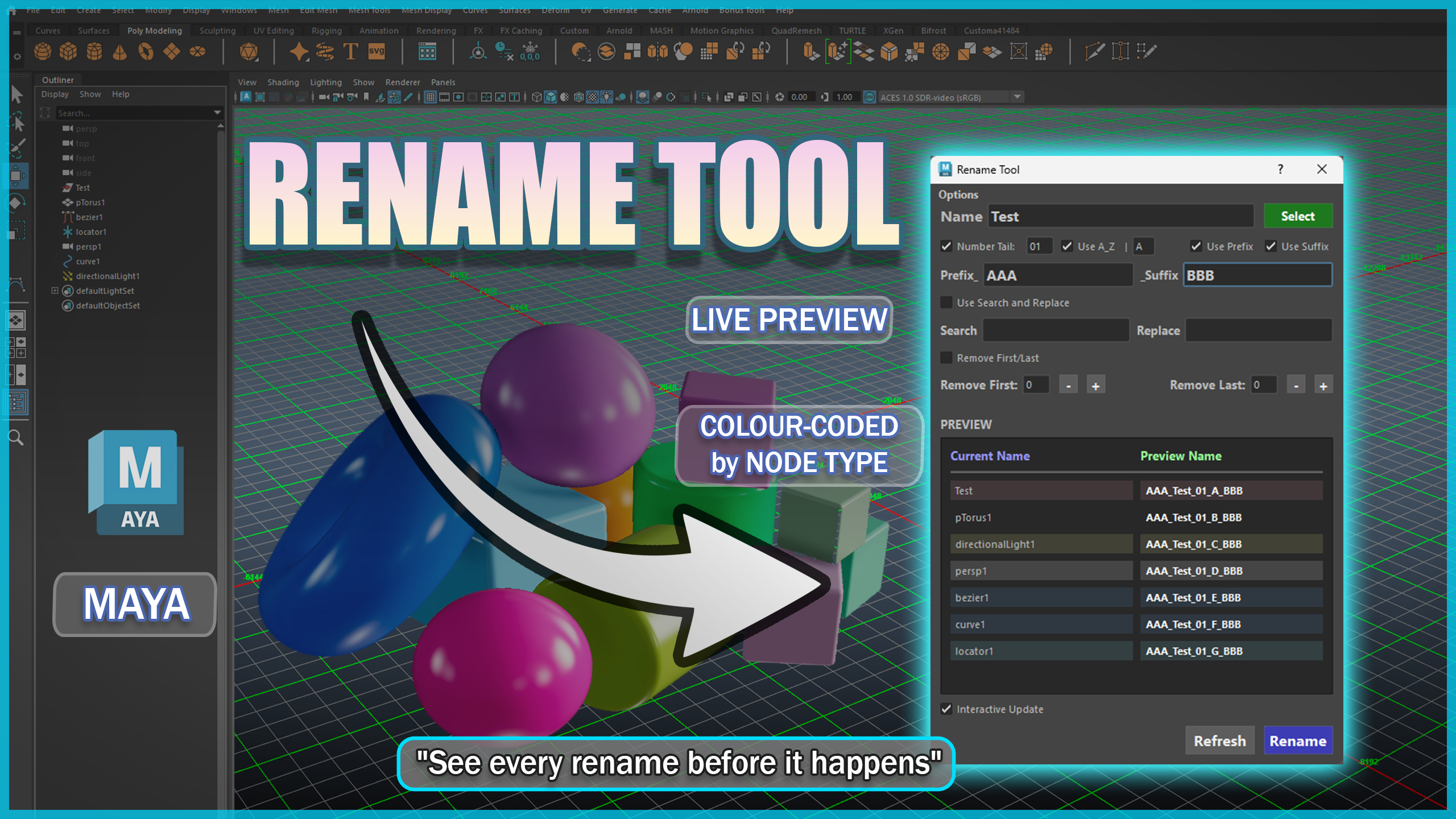Click the mirror shelf icon

click(x=657, y=52)
